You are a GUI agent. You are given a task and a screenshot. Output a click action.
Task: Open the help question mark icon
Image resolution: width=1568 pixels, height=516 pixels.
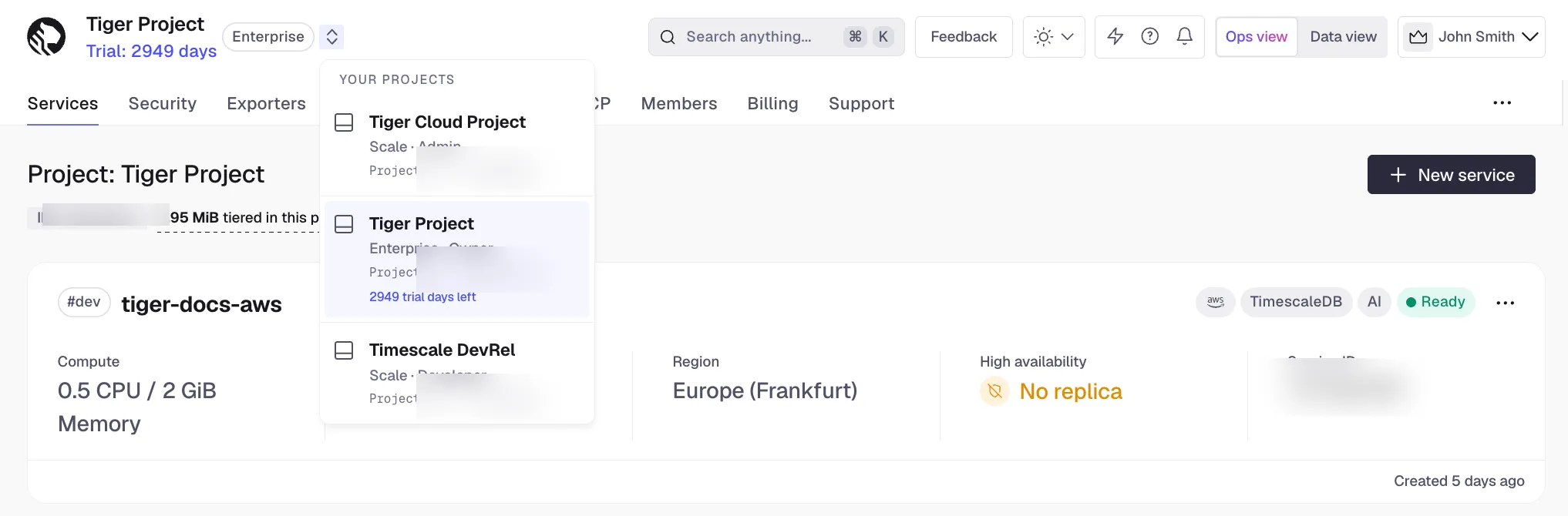(1149, 36)
